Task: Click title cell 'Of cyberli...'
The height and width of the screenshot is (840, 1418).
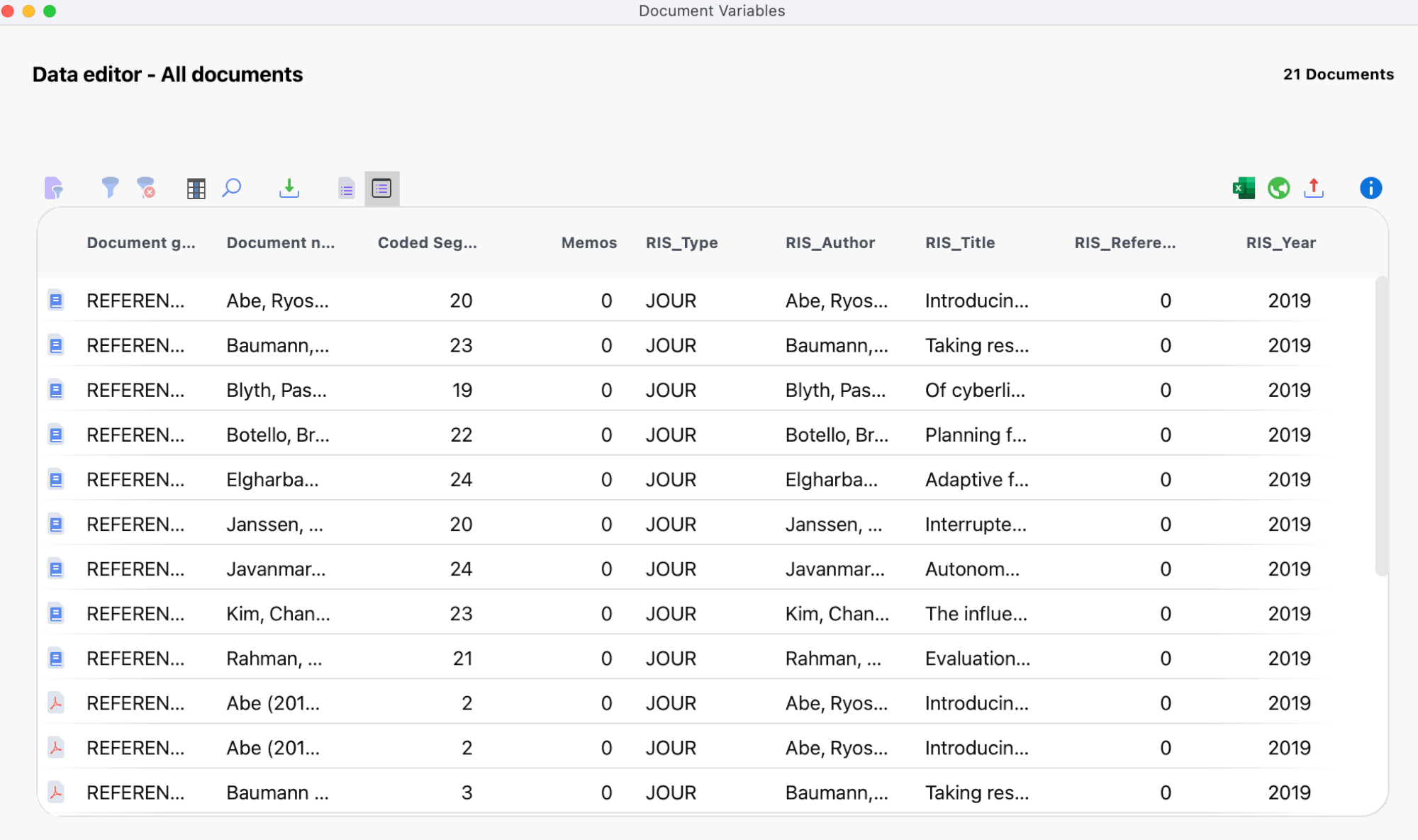Action: [975, 390]
